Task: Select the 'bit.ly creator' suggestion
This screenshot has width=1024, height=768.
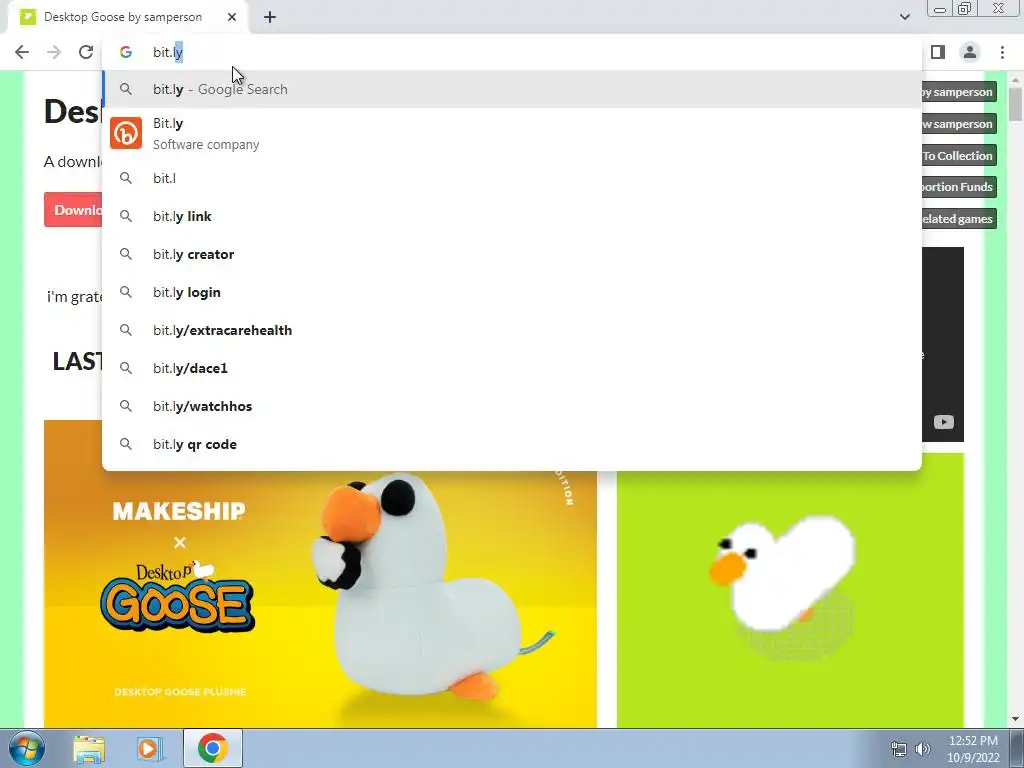Action: [x=512, y=254]
